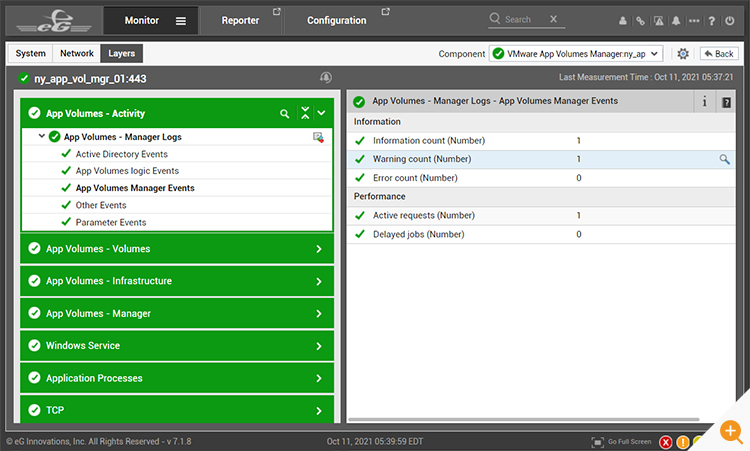Screen dimensions: 750x451
Task: Click Go Full Screen link
Action: (x=629, y=442)
